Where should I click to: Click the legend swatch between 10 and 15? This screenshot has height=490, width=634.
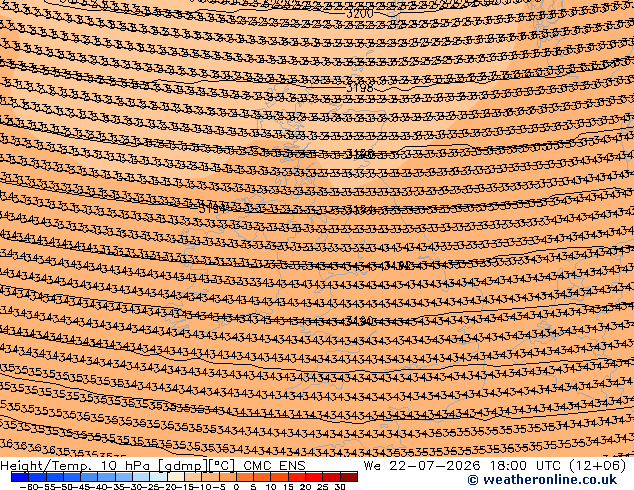pos(280,477)
